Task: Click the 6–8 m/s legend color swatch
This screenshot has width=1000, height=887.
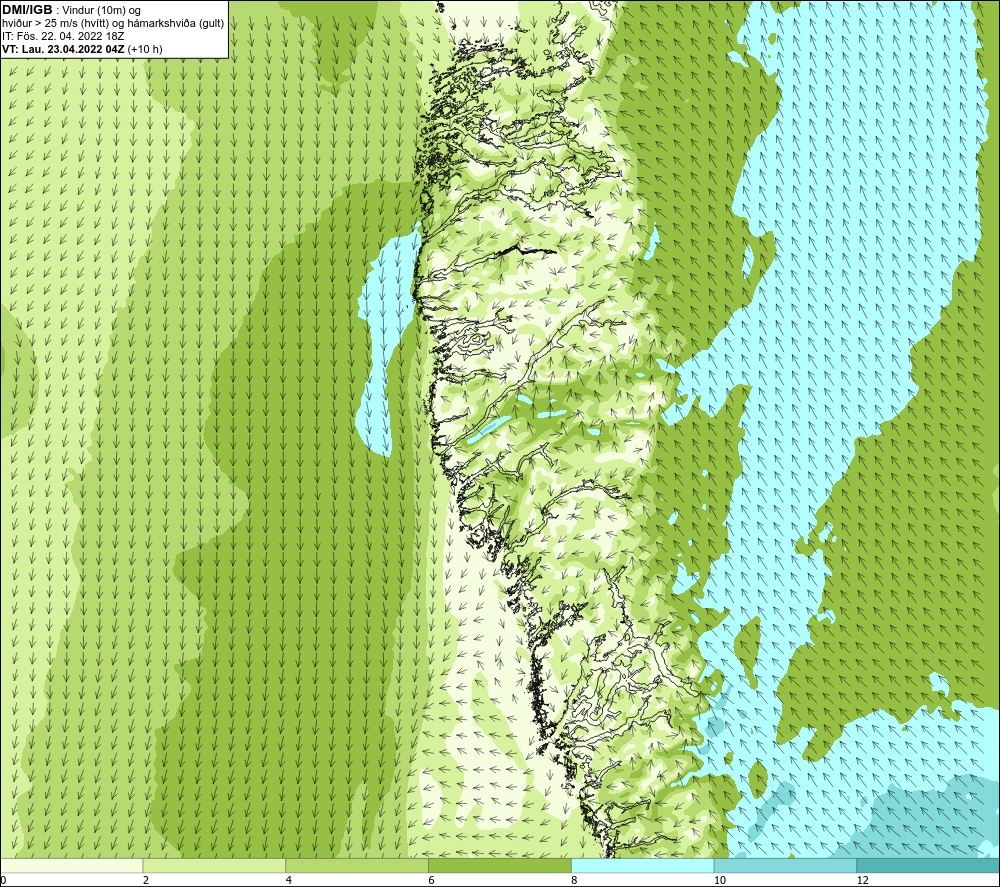Action: click(500, 866)
